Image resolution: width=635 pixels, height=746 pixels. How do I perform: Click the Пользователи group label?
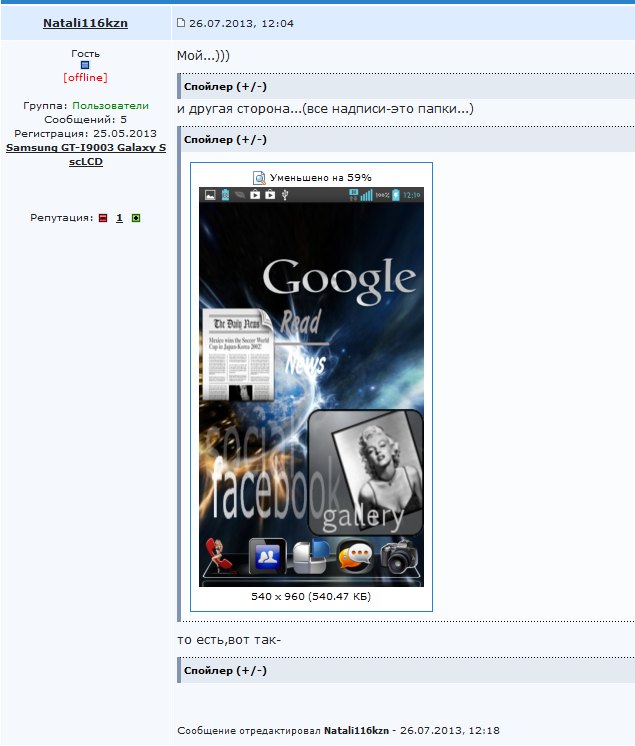coord(110,106)
